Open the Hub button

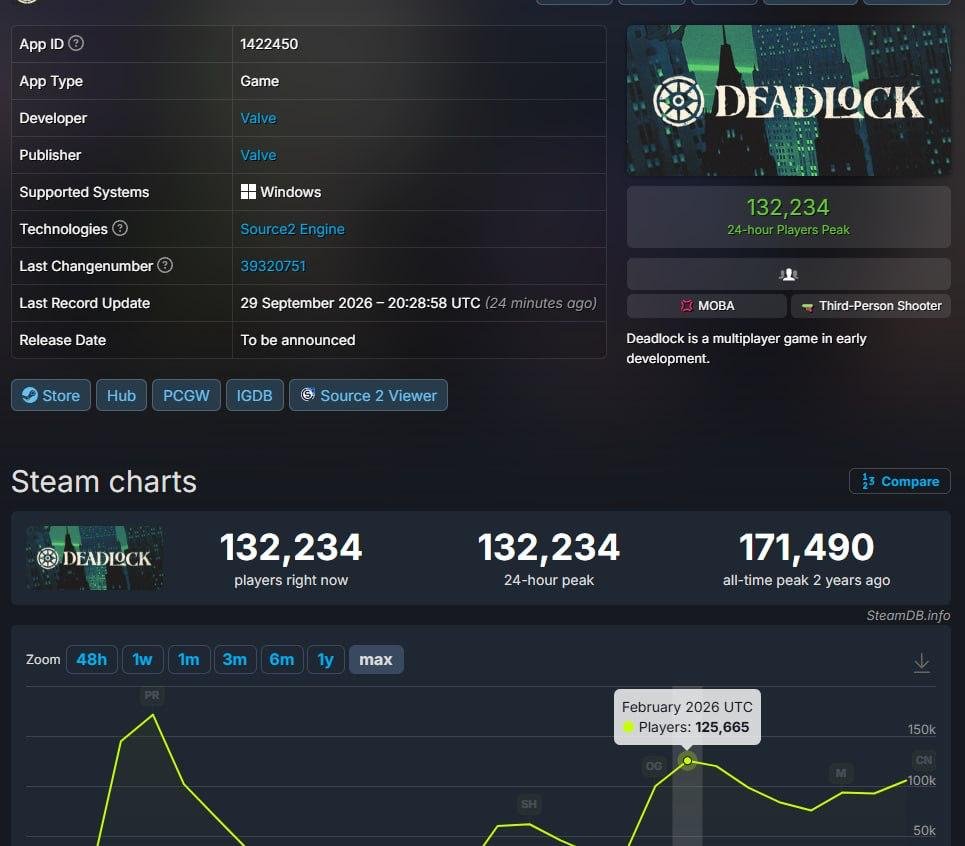pyautogui.click(x=121, y=395)
